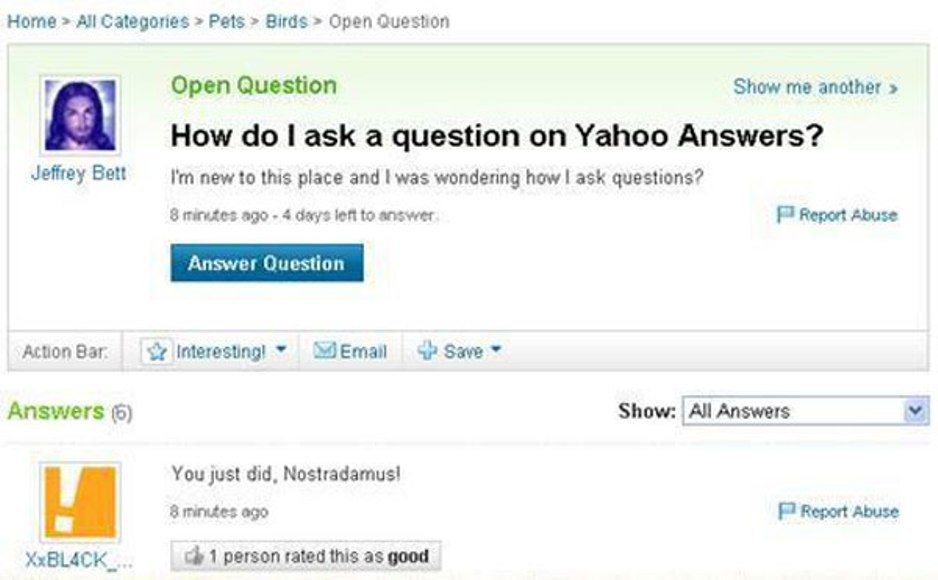Click the flag icon beside the question's Report Abuse
This screenshot has width=938, height=580.
[x=785, y=214]
